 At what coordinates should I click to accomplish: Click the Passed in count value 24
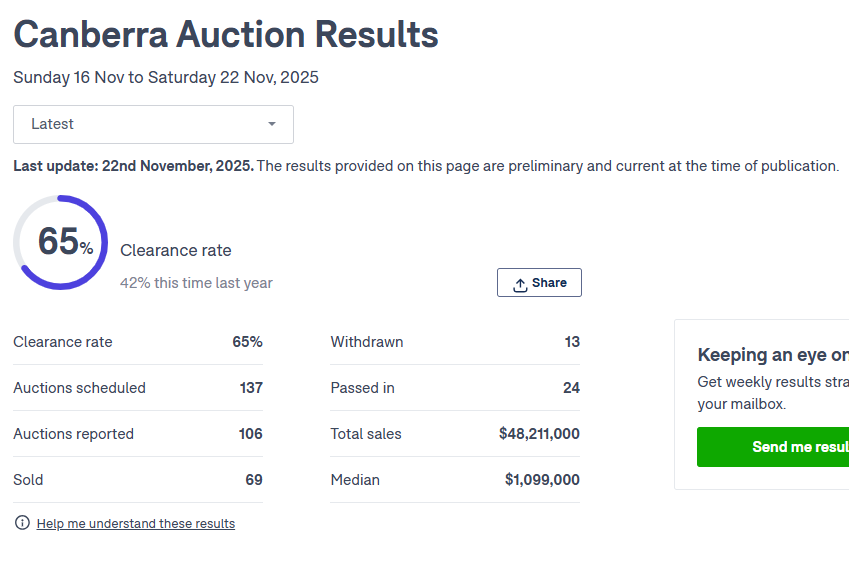571,388
